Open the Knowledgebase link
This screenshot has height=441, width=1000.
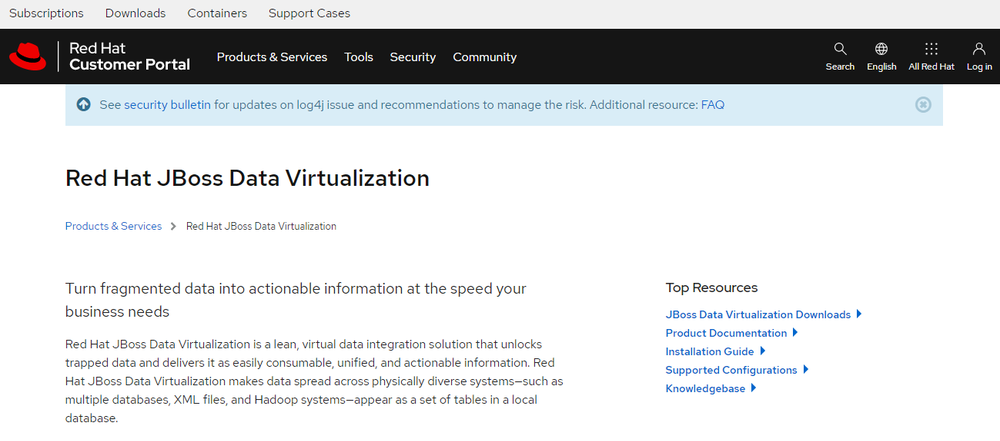705,389
